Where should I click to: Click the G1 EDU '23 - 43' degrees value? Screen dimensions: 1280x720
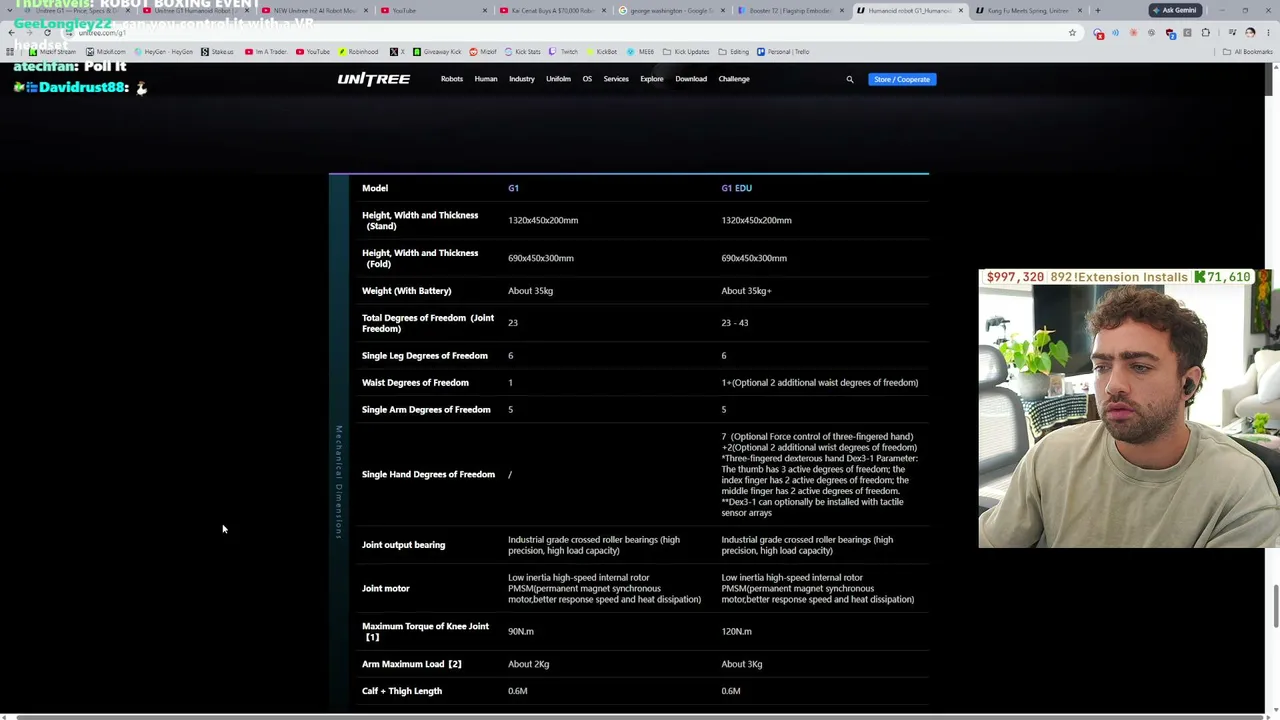735,323
